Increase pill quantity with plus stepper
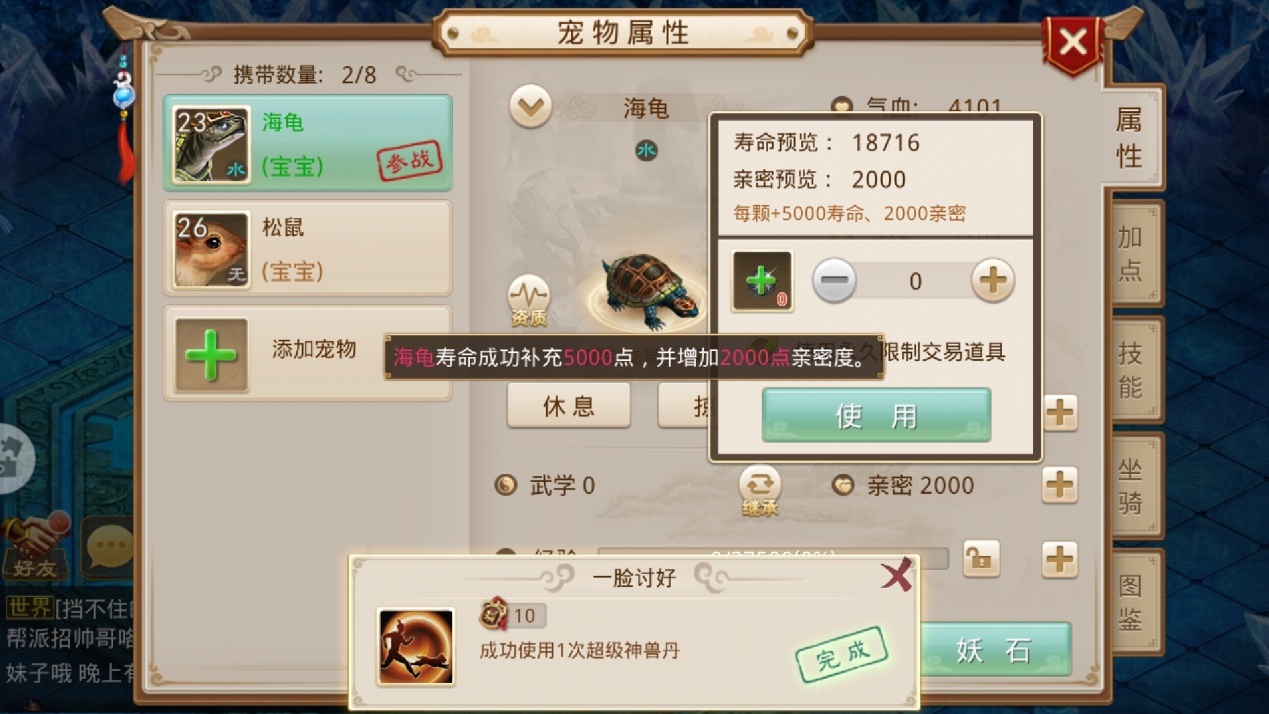The width and height of the screenshot is (1269, 714). click(993, 281)
